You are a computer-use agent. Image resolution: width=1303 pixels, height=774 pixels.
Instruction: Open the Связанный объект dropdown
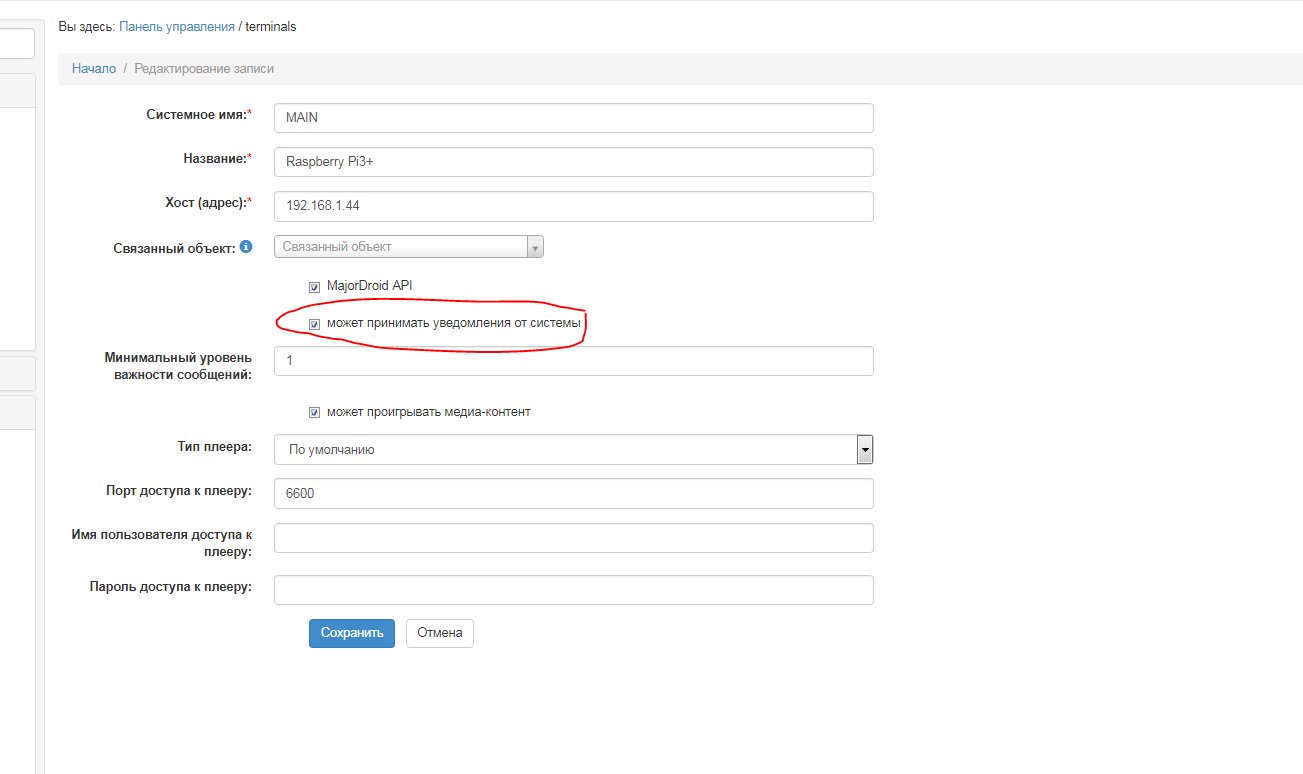pyautogui.click(x=408, y=247)
